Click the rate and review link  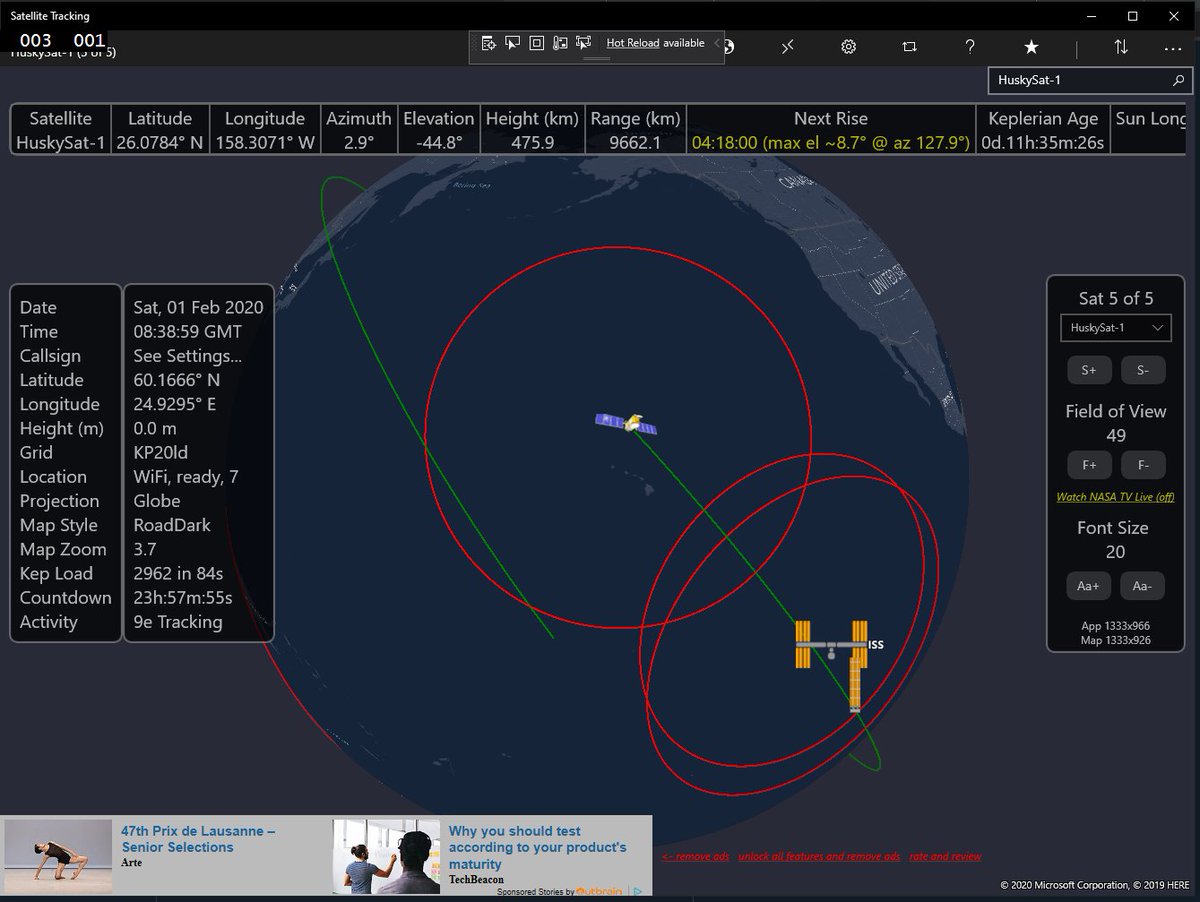[x=945, y=857]
